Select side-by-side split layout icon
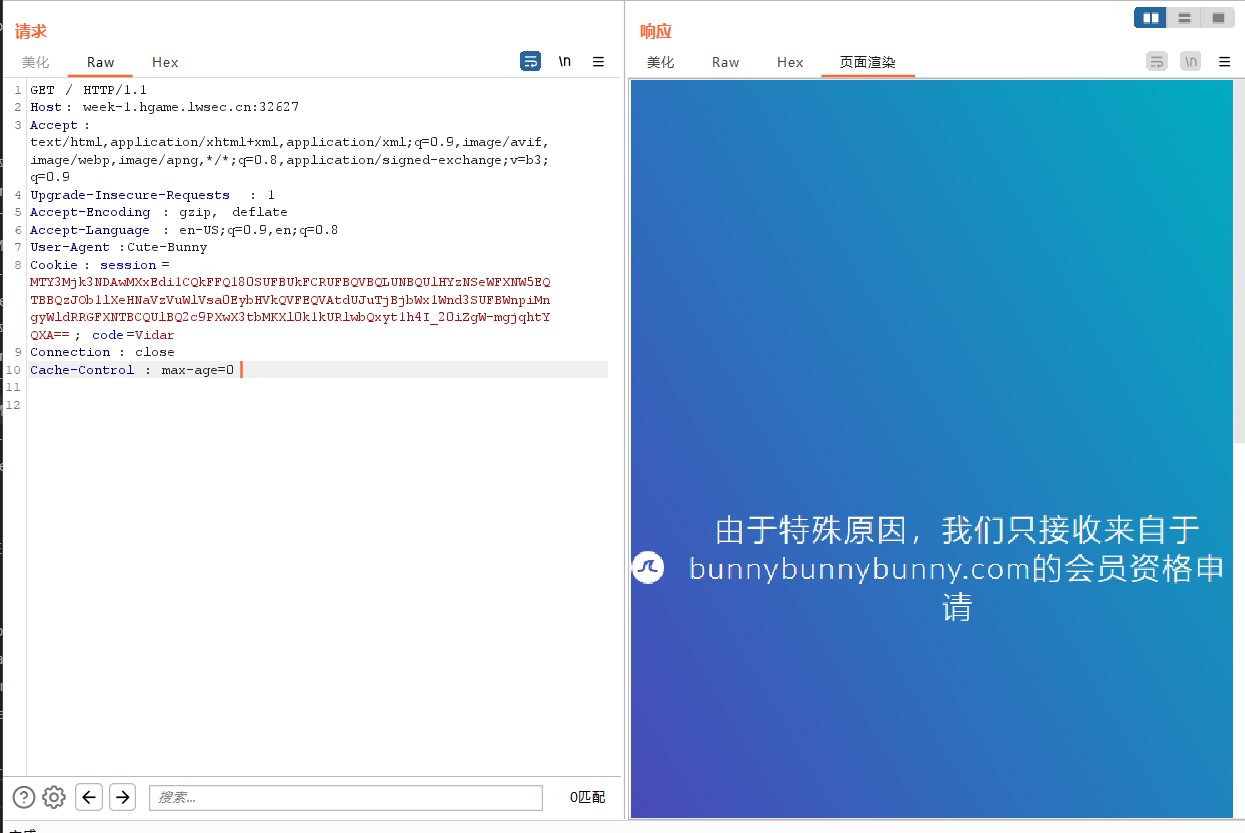The width and height of the screenshot is (1245, 833). pyautogui.click(x=1150, y=17)
